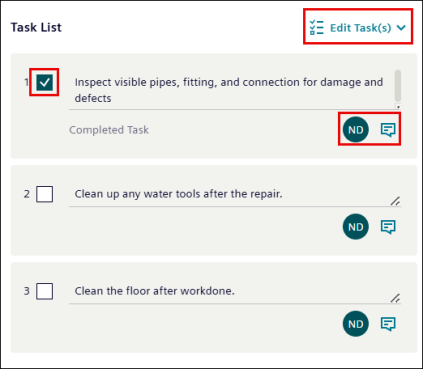The image size is (423, 369).
Task: Click the Edit Task(s) label
Action: click(361, 28)
